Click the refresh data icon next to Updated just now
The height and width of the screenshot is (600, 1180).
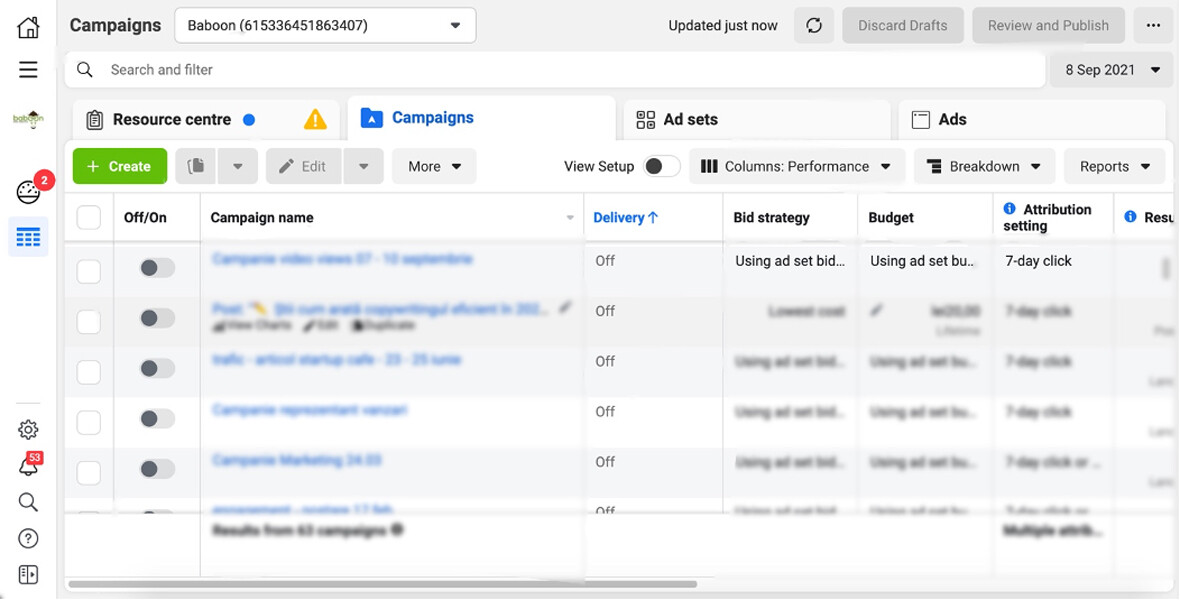(x=813, y=25)
